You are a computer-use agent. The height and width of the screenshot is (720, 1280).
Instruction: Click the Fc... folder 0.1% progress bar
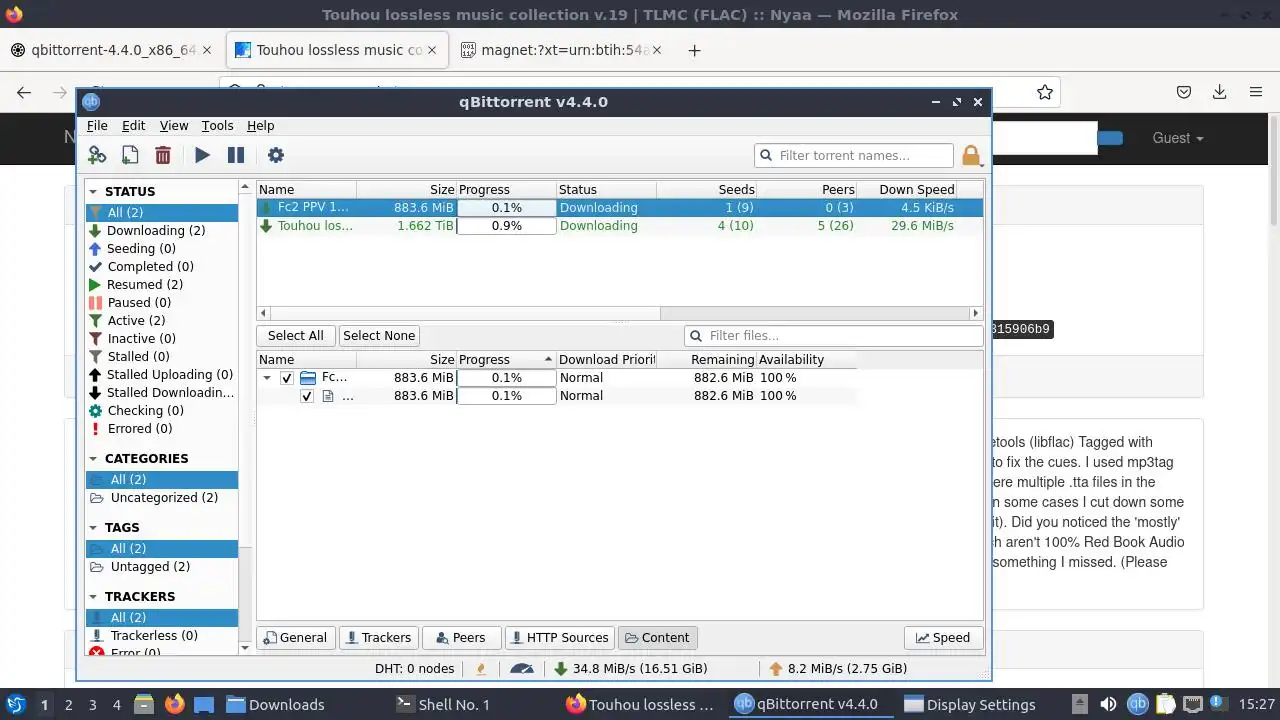coord(506,378)
